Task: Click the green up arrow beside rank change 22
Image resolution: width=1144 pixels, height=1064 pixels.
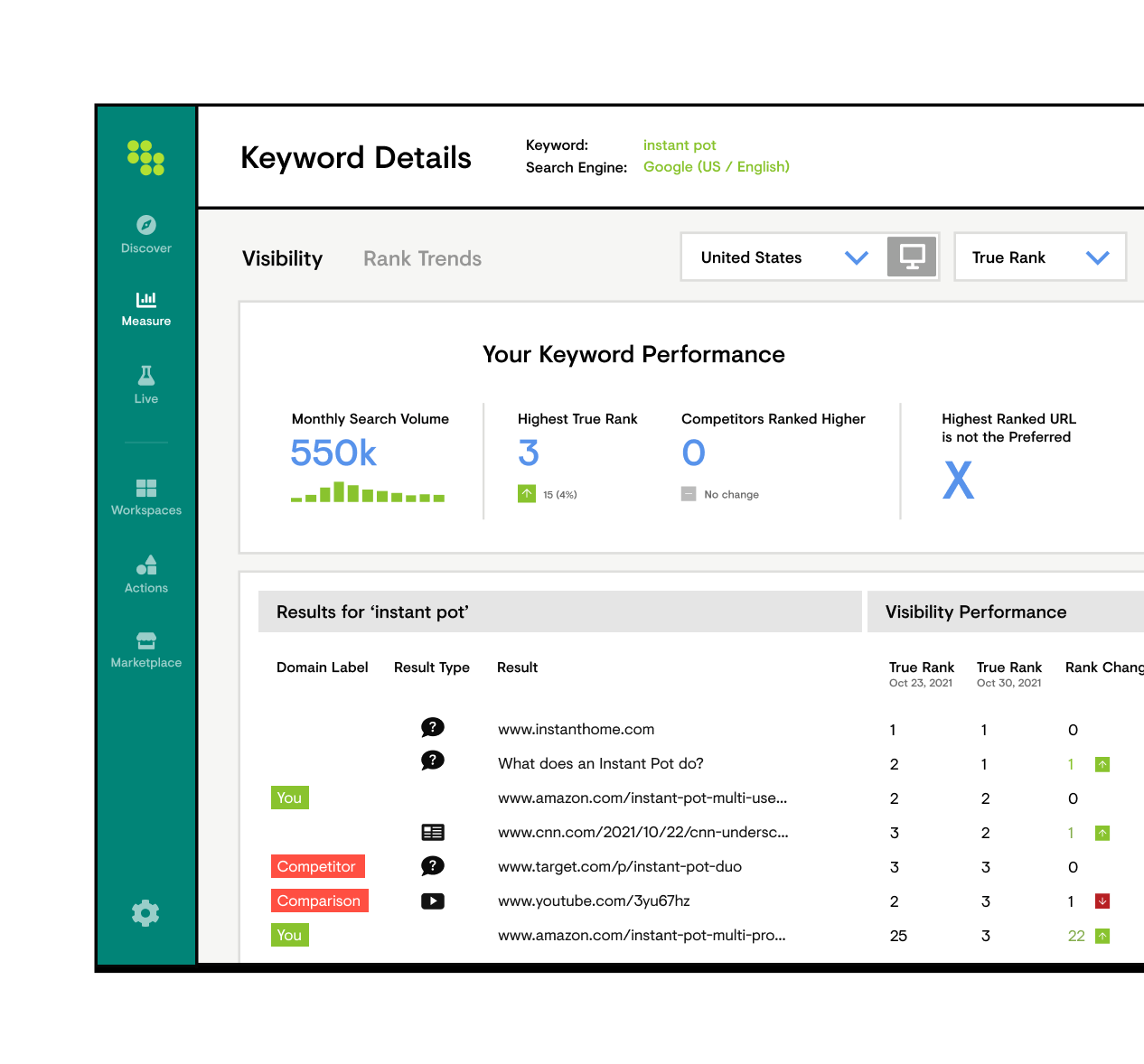Action: [1102, 936]
